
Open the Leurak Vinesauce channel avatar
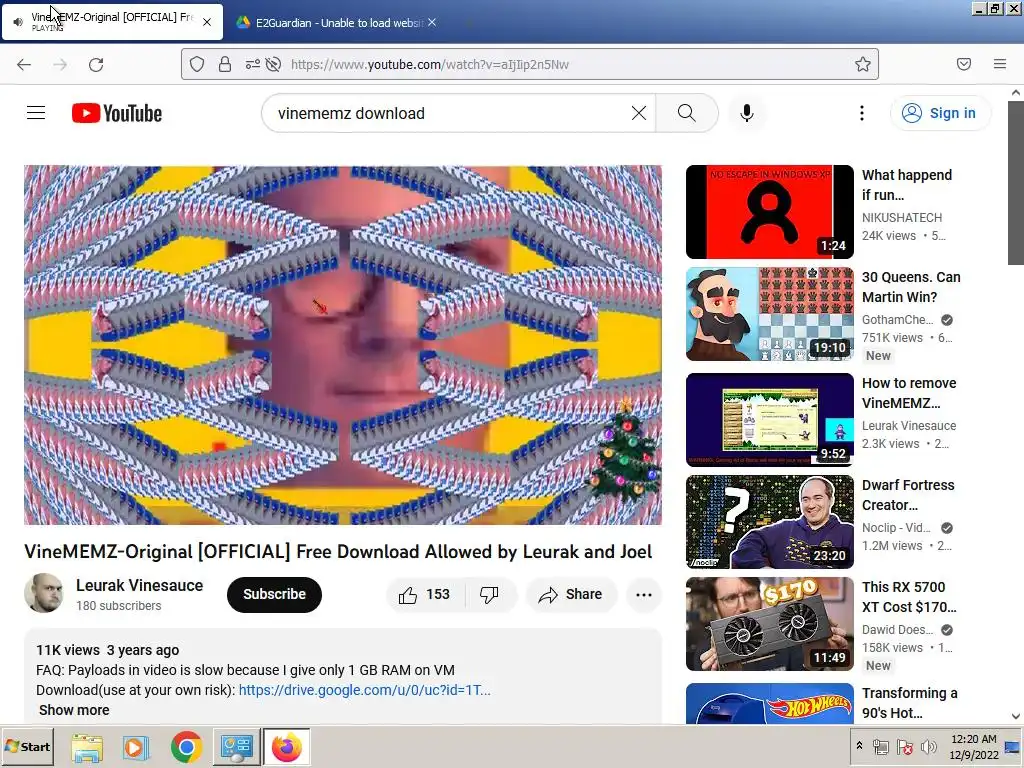point(44,593)
